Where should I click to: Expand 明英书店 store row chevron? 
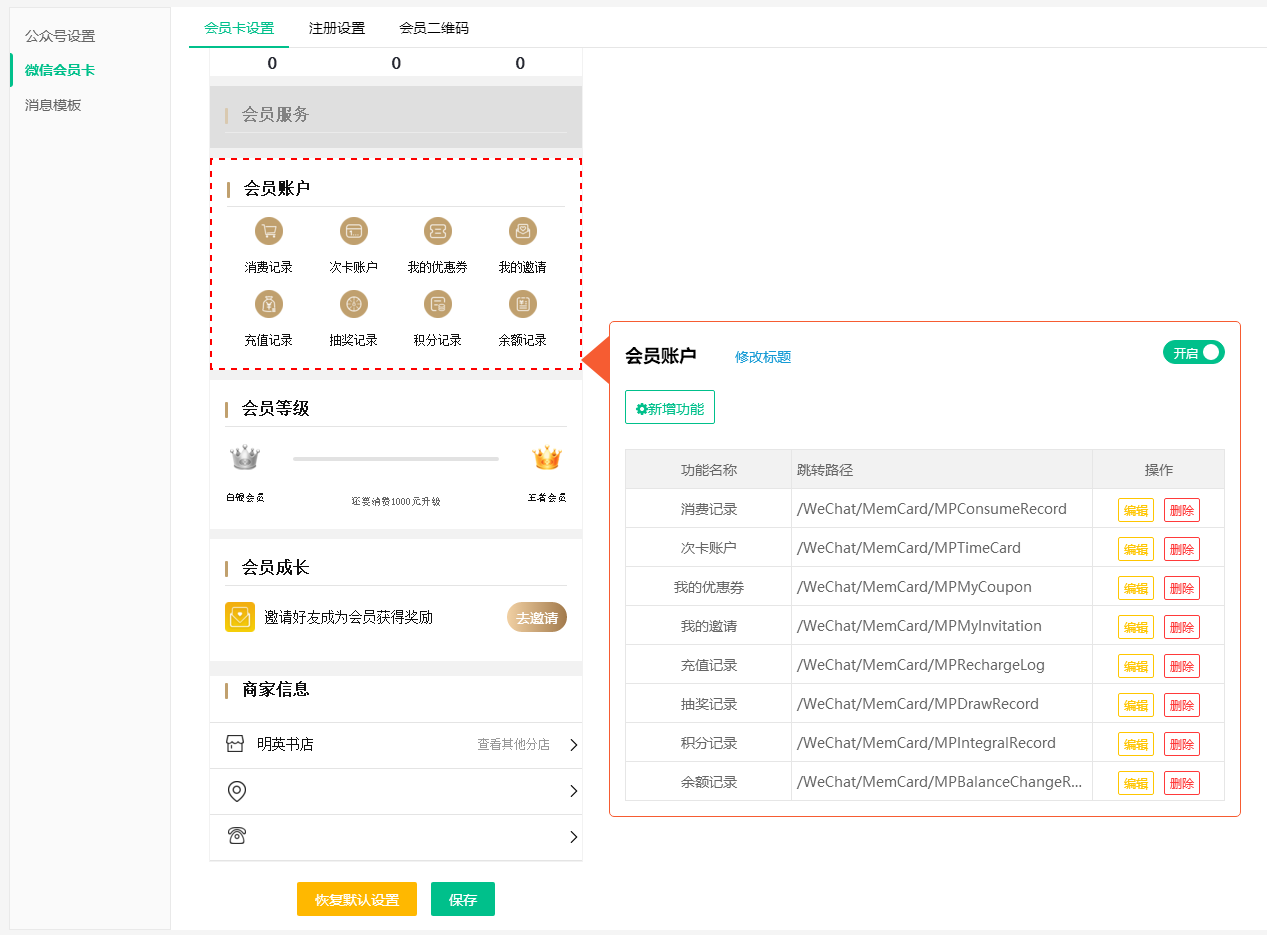[574, 745]
